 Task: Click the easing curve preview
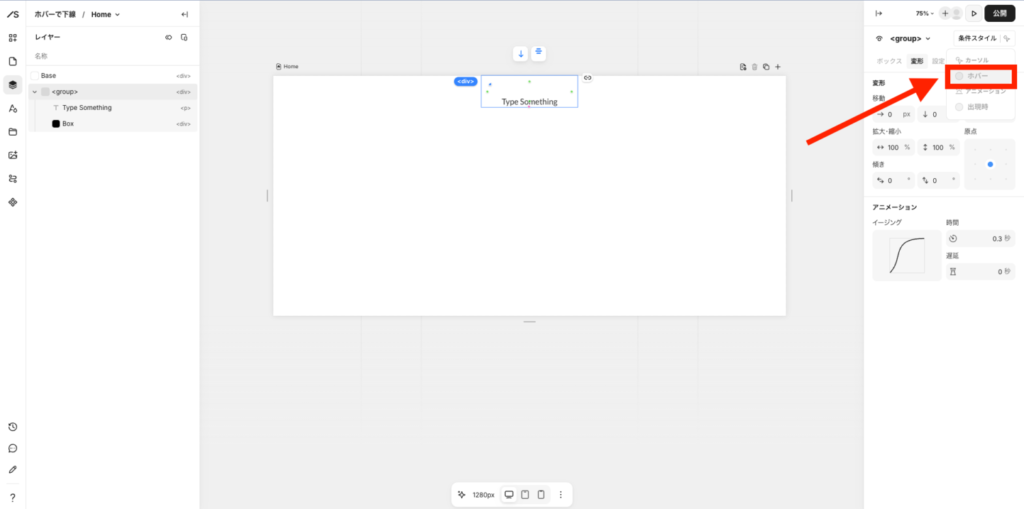(906, 256)
